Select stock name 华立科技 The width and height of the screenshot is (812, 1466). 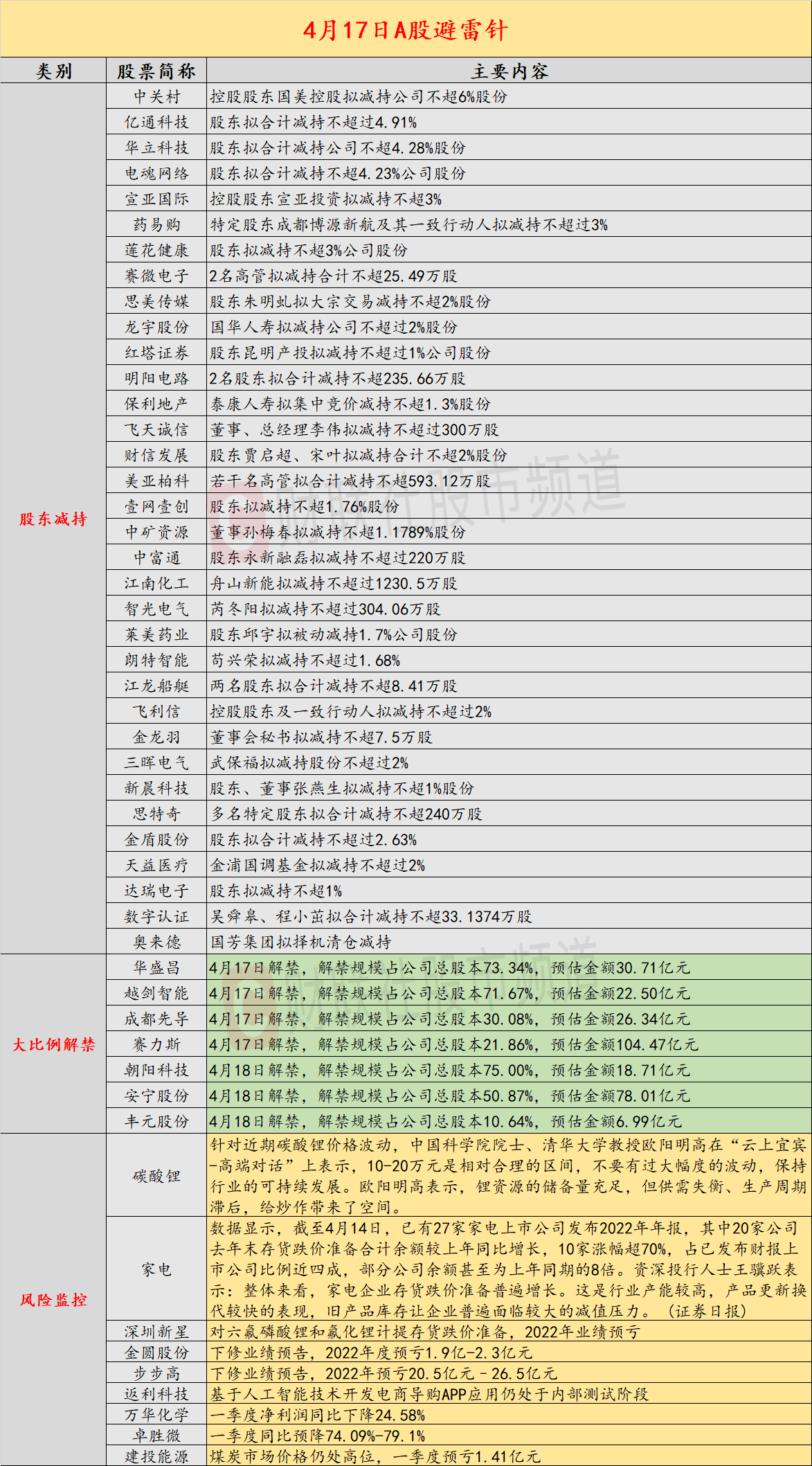156,148
